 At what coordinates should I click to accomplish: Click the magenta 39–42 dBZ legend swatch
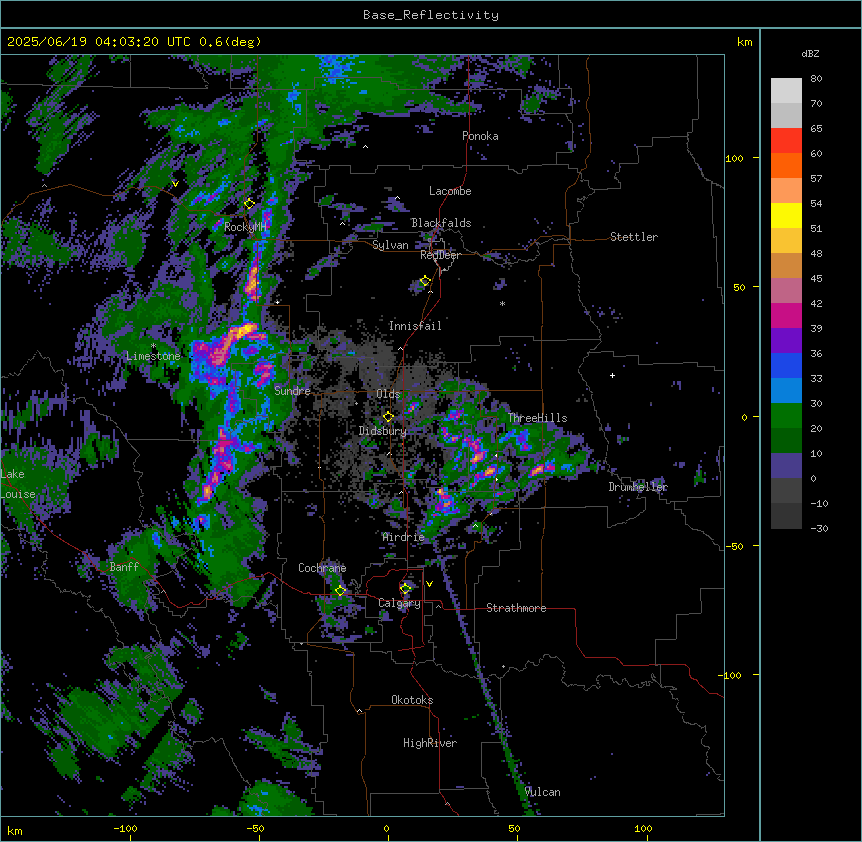[786, 316]
